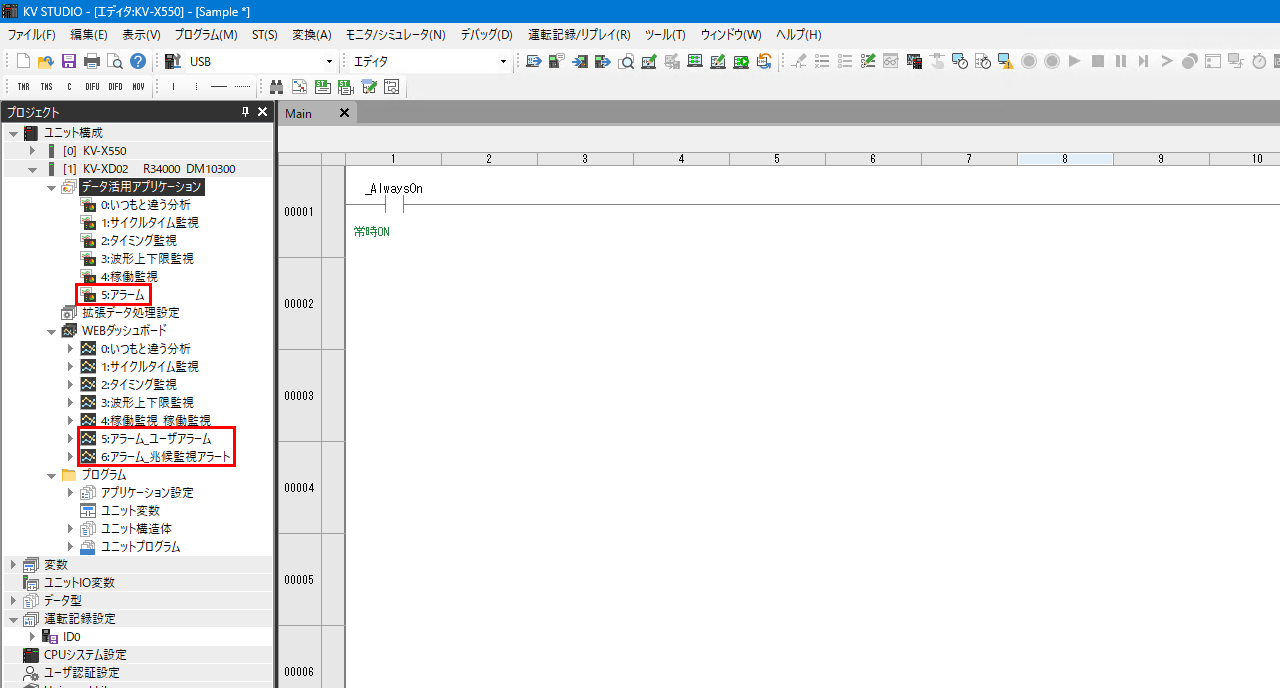The width and height of the screenshot is (1280, 688).
Task: Insert a TMR timer instruction
Action: 23,87
